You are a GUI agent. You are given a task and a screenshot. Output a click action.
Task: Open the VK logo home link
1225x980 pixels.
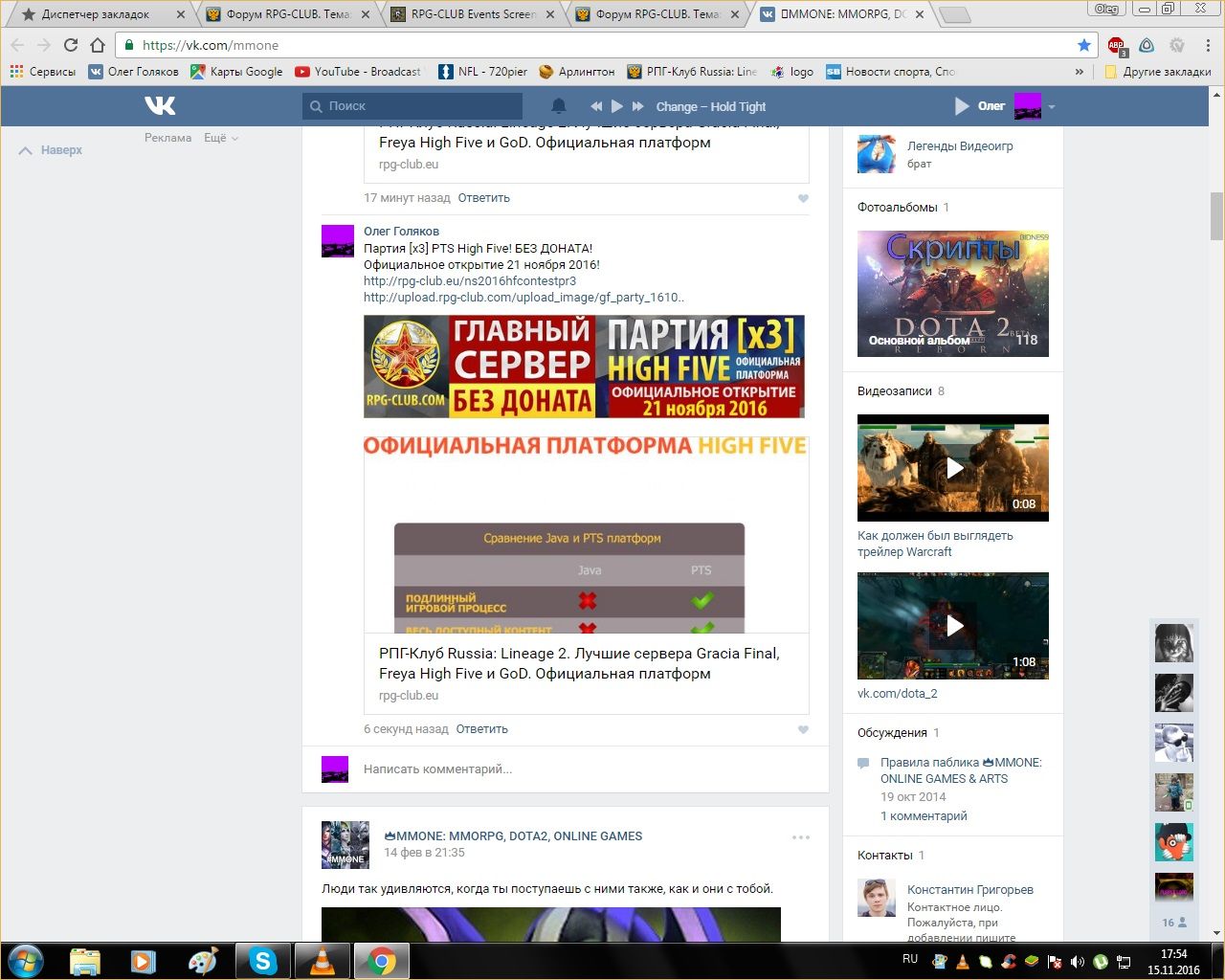160,105
